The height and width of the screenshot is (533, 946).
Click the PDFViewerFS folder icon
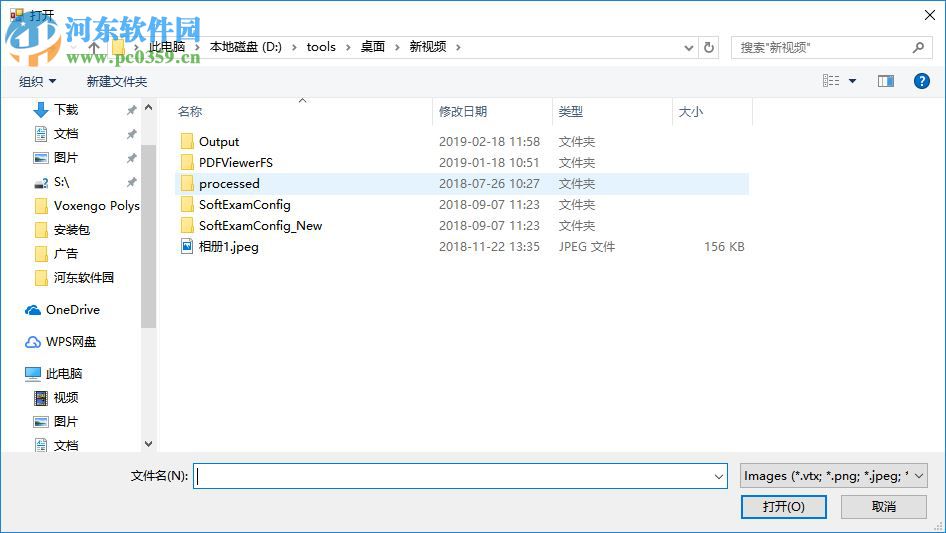[187, 162]
